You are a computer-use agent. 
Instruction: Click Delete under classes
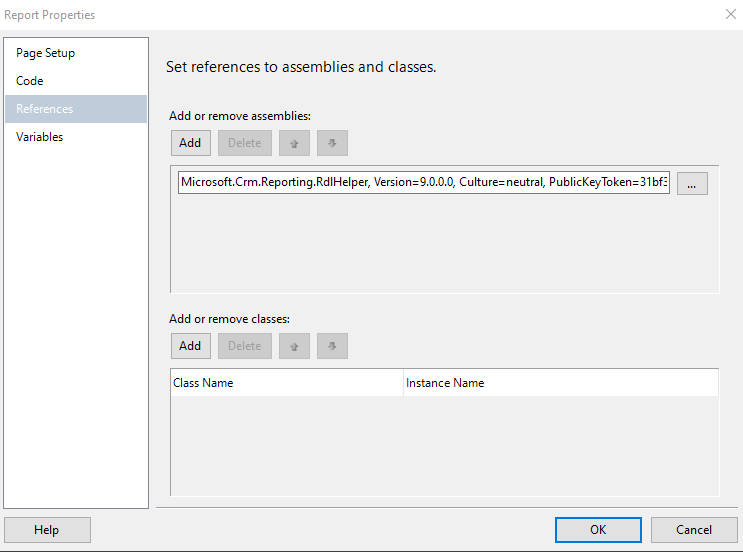(244, 346)
